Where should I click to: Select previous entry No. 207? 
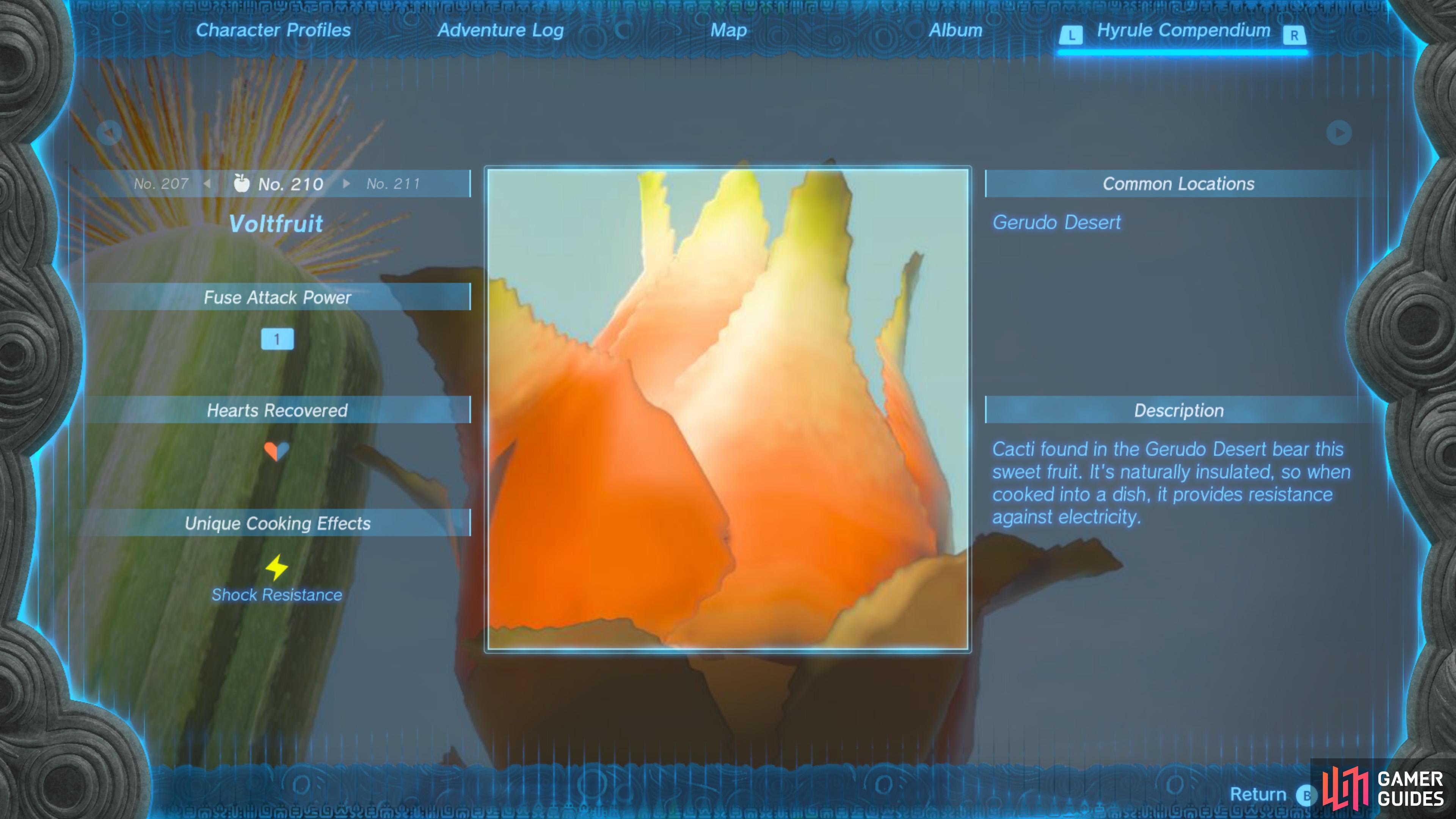point(161,184)
